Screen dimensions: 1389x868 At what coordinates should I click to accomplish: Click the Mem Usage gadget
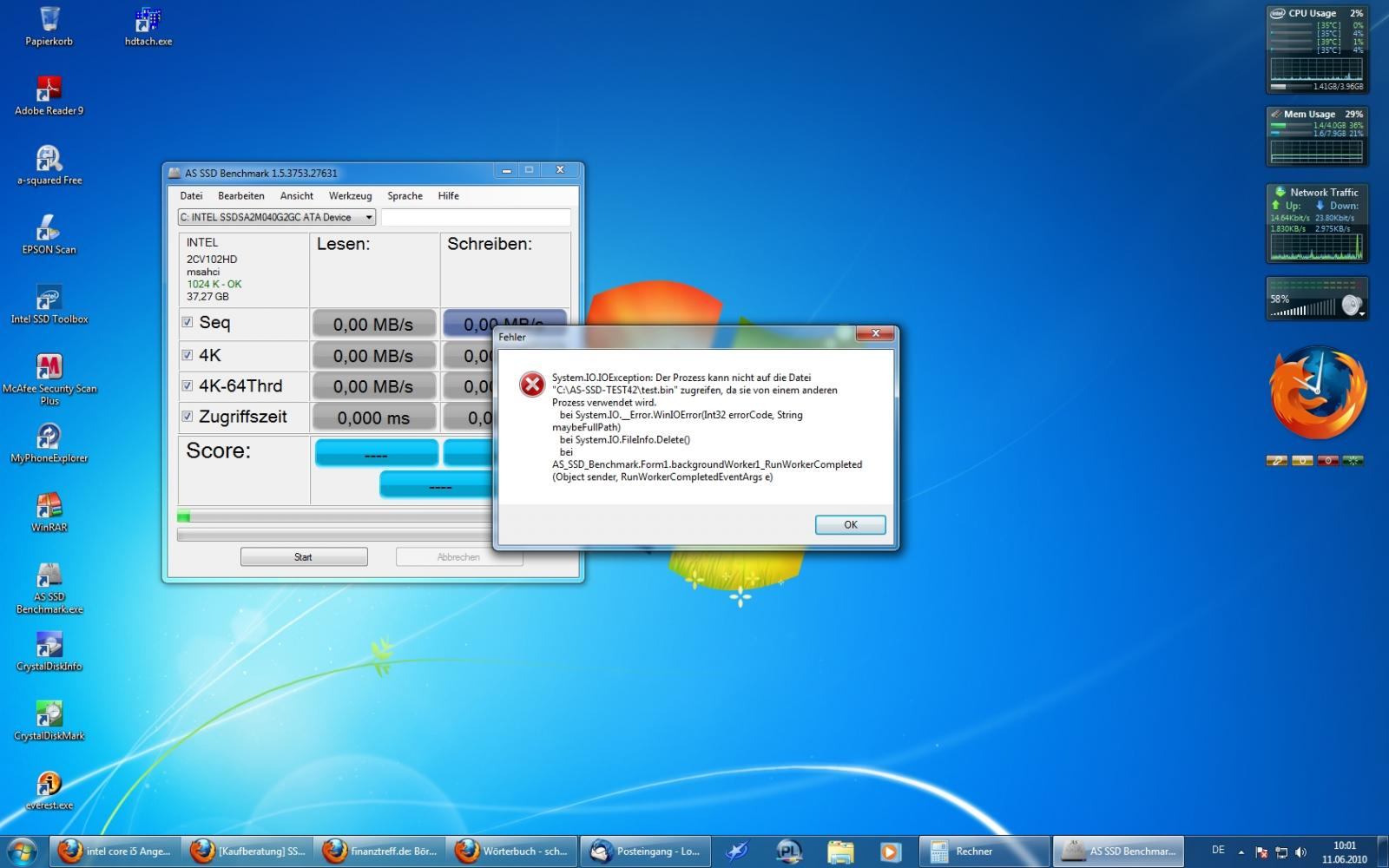coord(1317,136)
